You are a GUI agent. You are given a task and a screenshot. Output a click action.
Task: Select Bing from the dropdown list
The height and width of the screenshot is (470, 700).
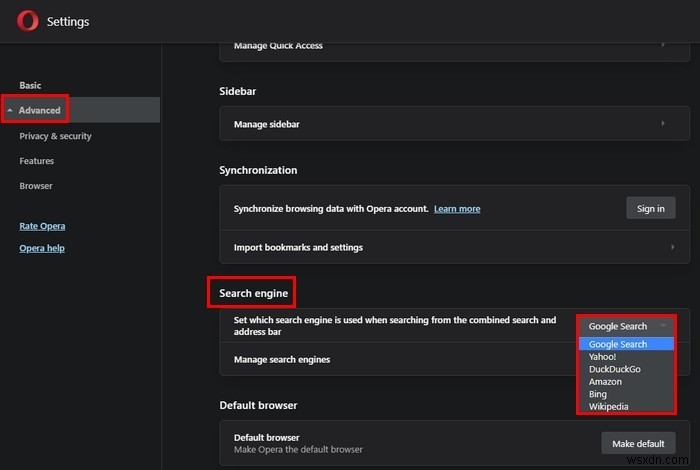pyautogui.click(x=598, y=395)
